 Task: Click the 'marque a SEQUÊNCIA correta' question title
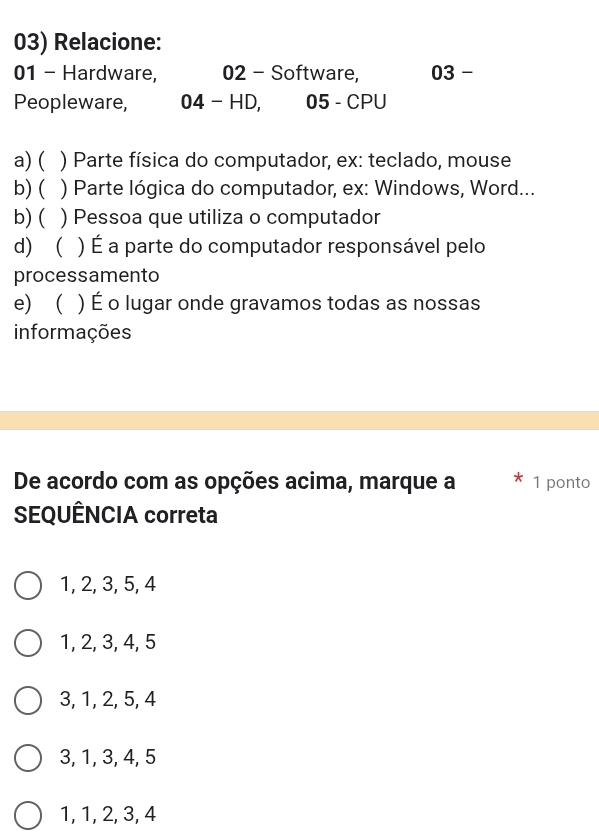[x=234, y=498]
